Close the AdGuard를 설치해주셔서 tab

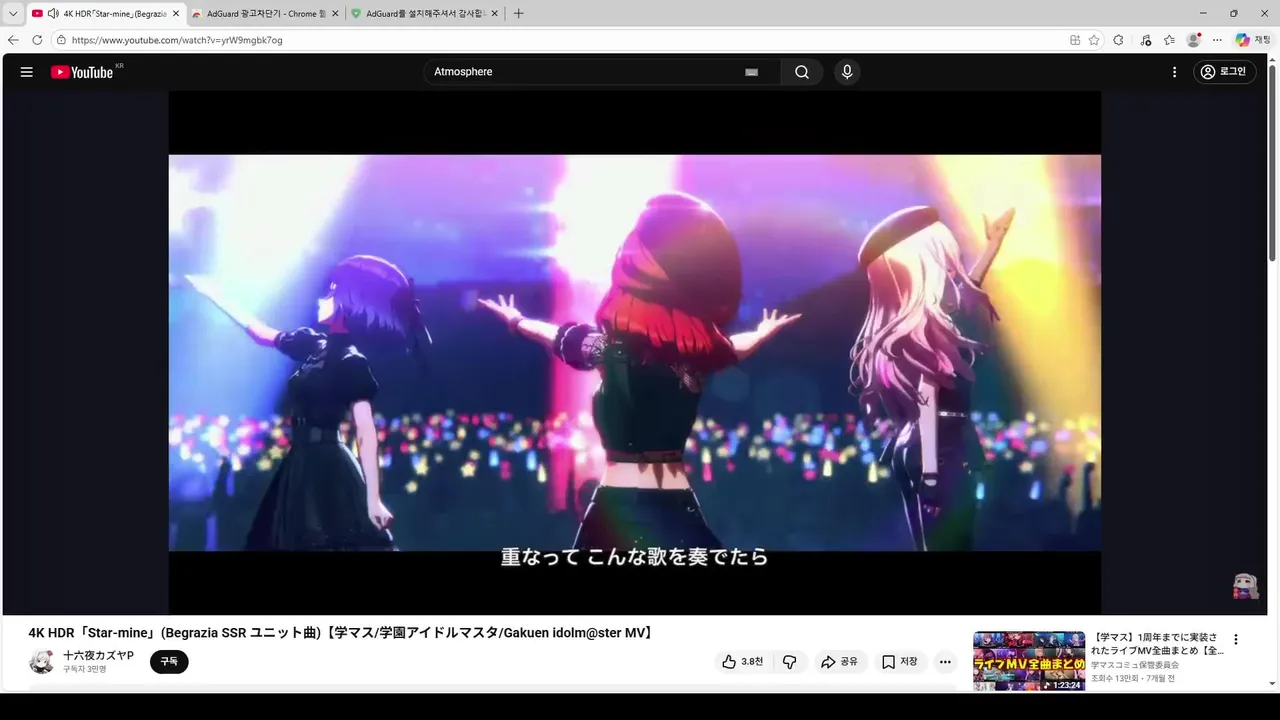click(x=494, y=14)
